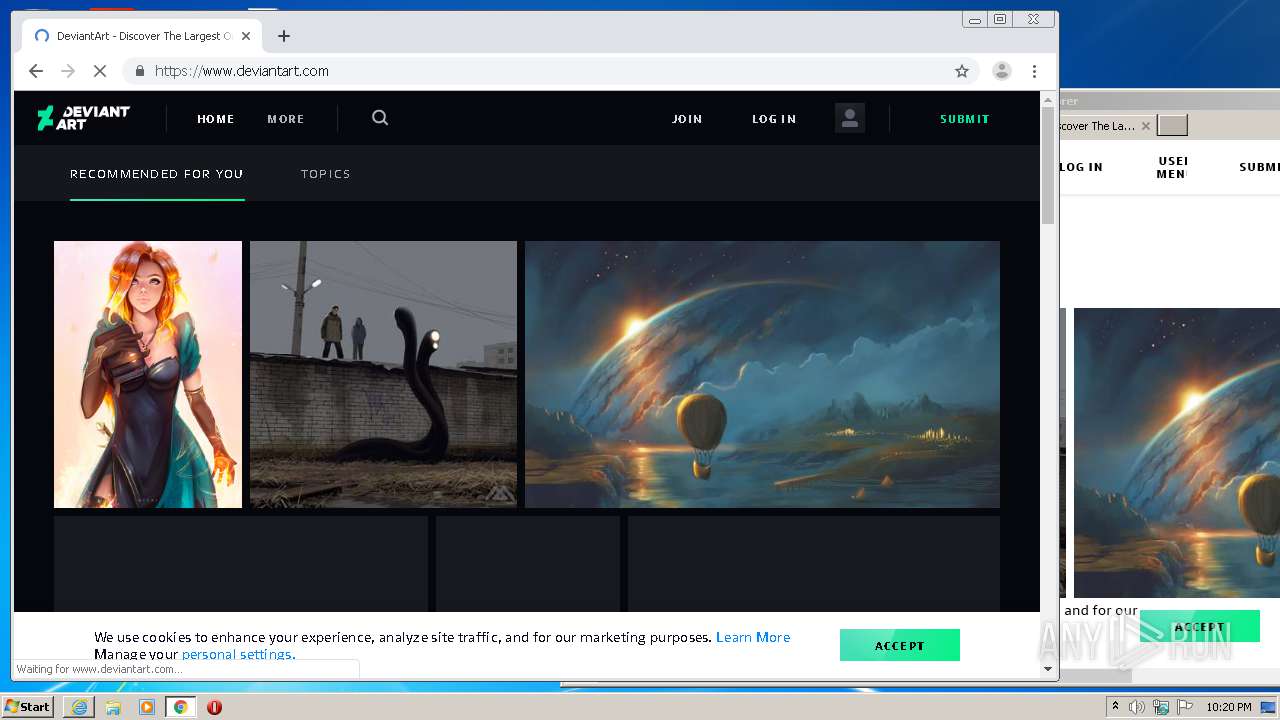Select the Chrome taskbar icon
This screenshot has height=720, width=1280.
click(x=181, y=707)
